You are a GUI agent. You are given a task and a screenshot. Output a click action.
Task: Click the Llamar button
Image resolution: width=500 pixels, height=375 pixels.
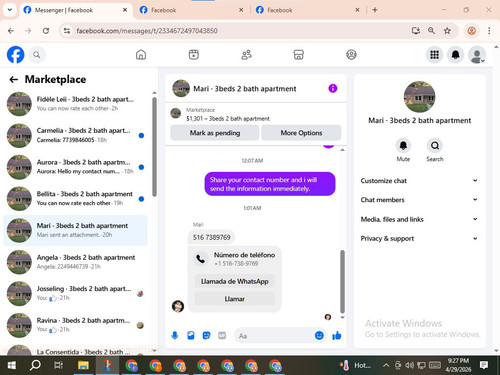coord(235,299)
